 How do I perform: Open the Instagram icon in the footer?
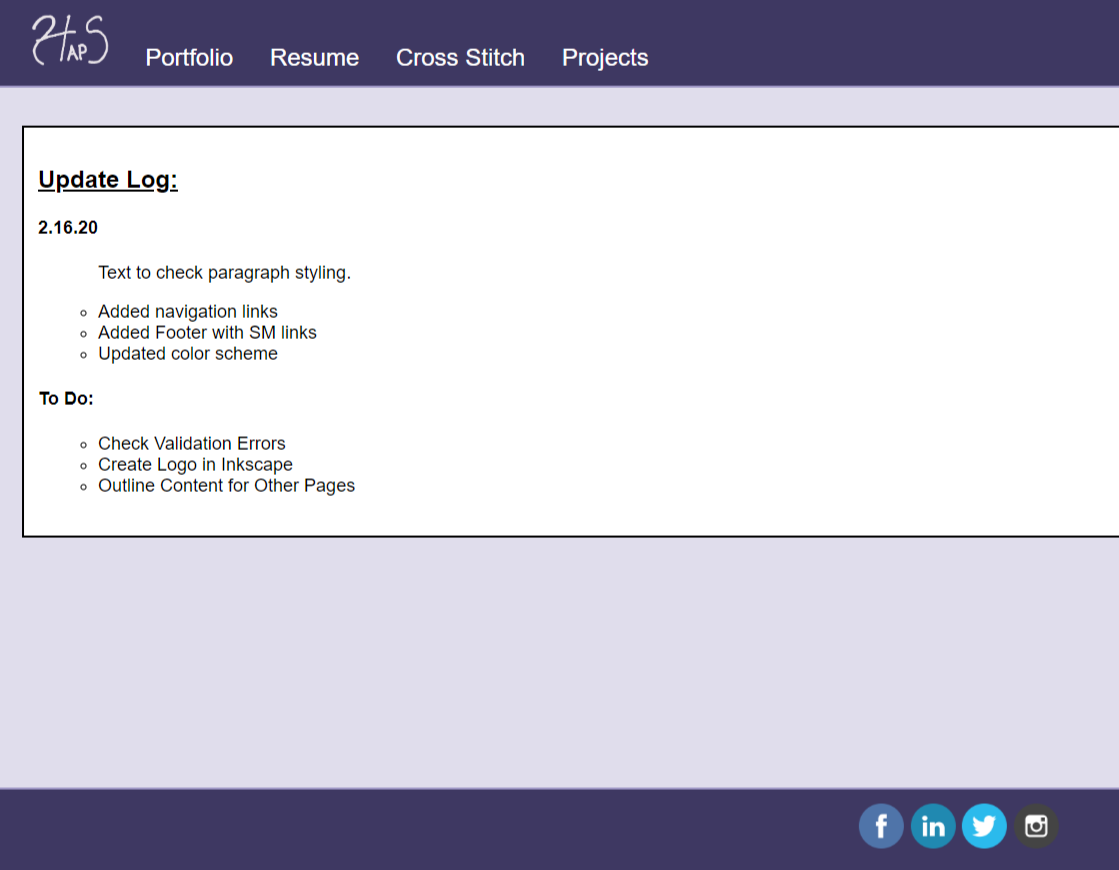[1036, 826]
